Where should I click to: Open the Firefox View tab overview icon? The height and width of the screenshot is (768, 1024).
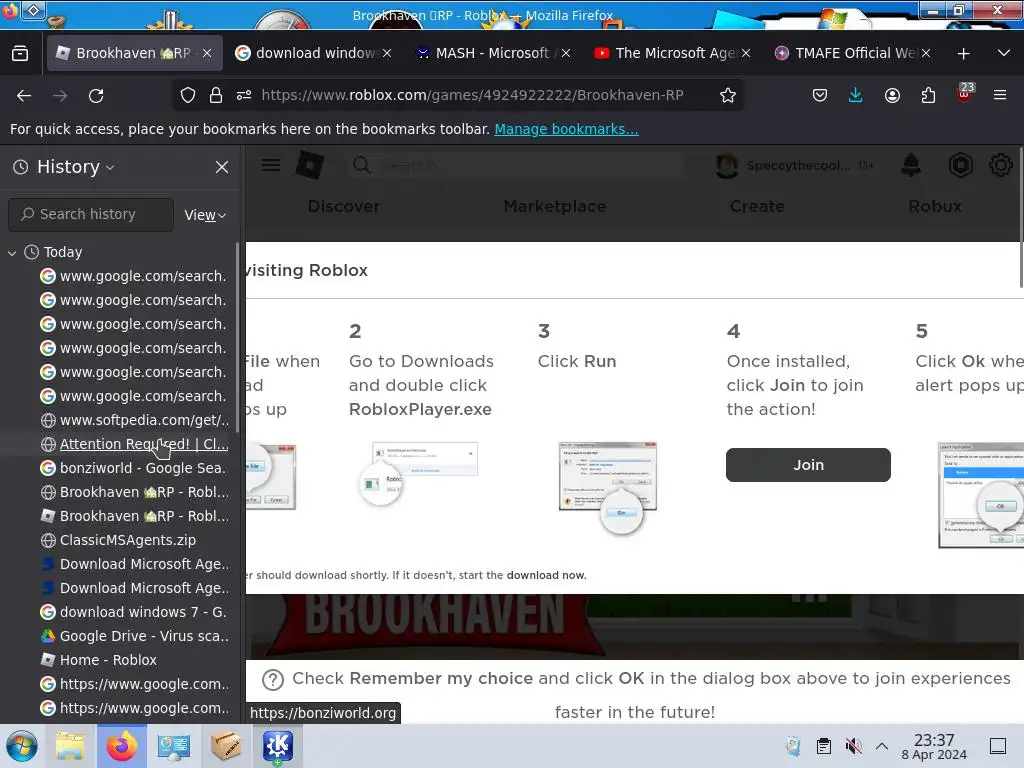click(x=20, y=54)
